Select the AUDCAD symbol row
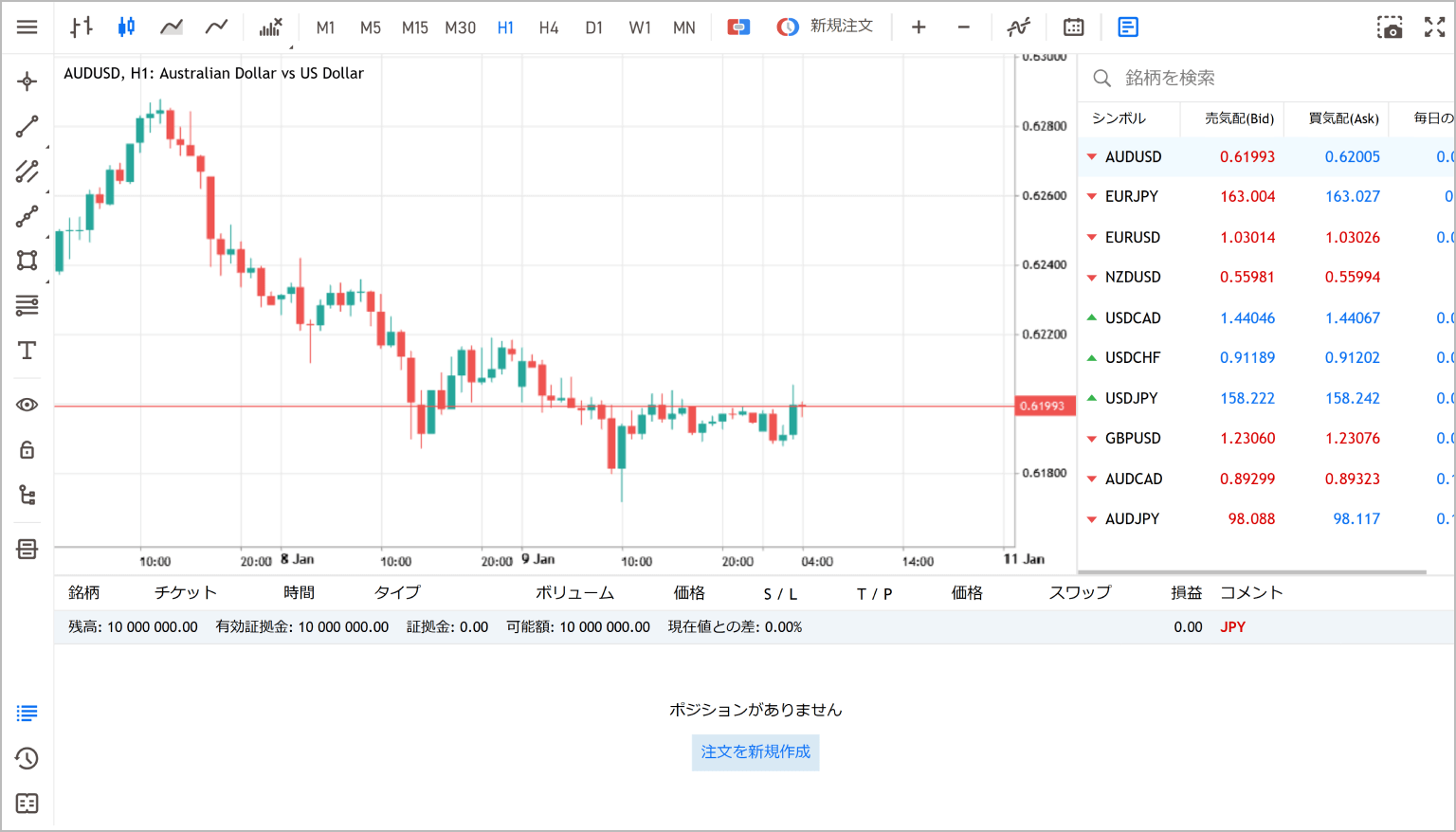 coord(1266,479)
